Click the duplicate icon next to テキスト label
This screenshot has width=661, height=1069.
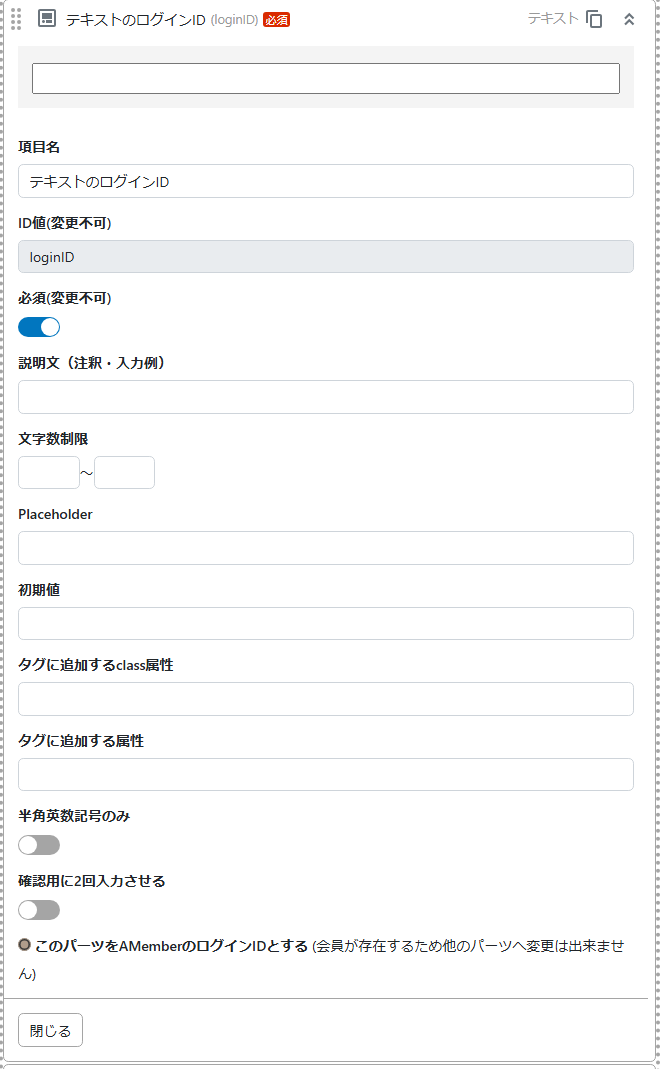tap(595, 18)
